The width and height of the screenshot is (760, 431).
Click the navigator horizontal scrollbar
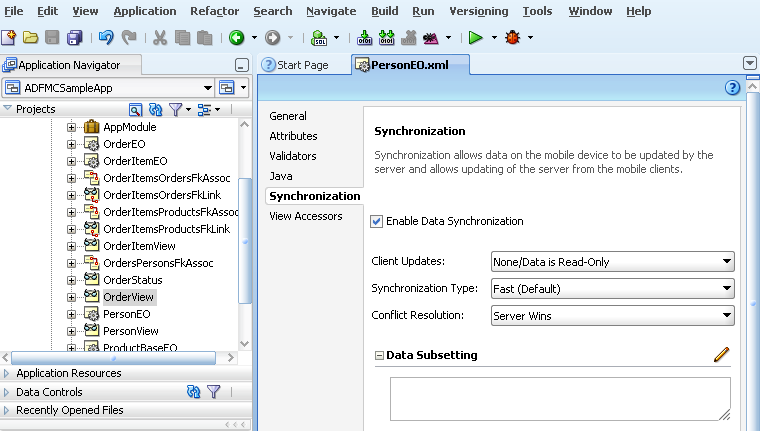pos(113,358)
